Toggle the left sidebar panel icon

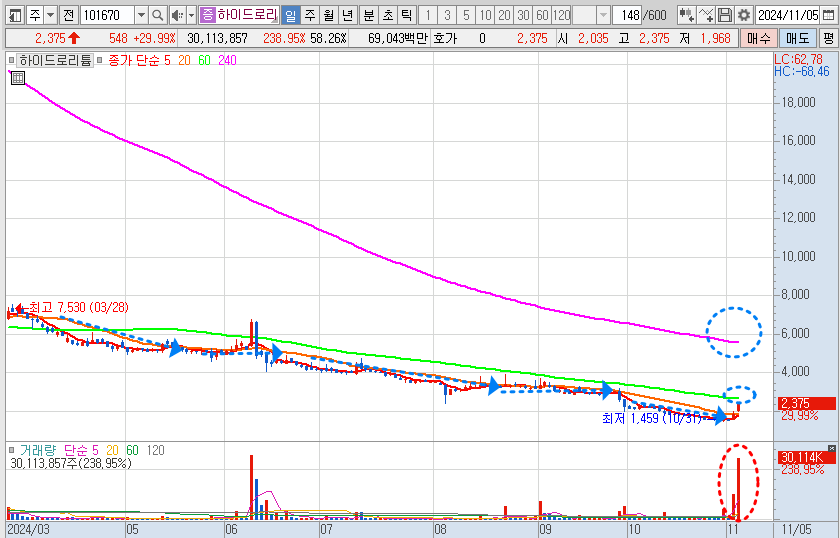point(16,15)
